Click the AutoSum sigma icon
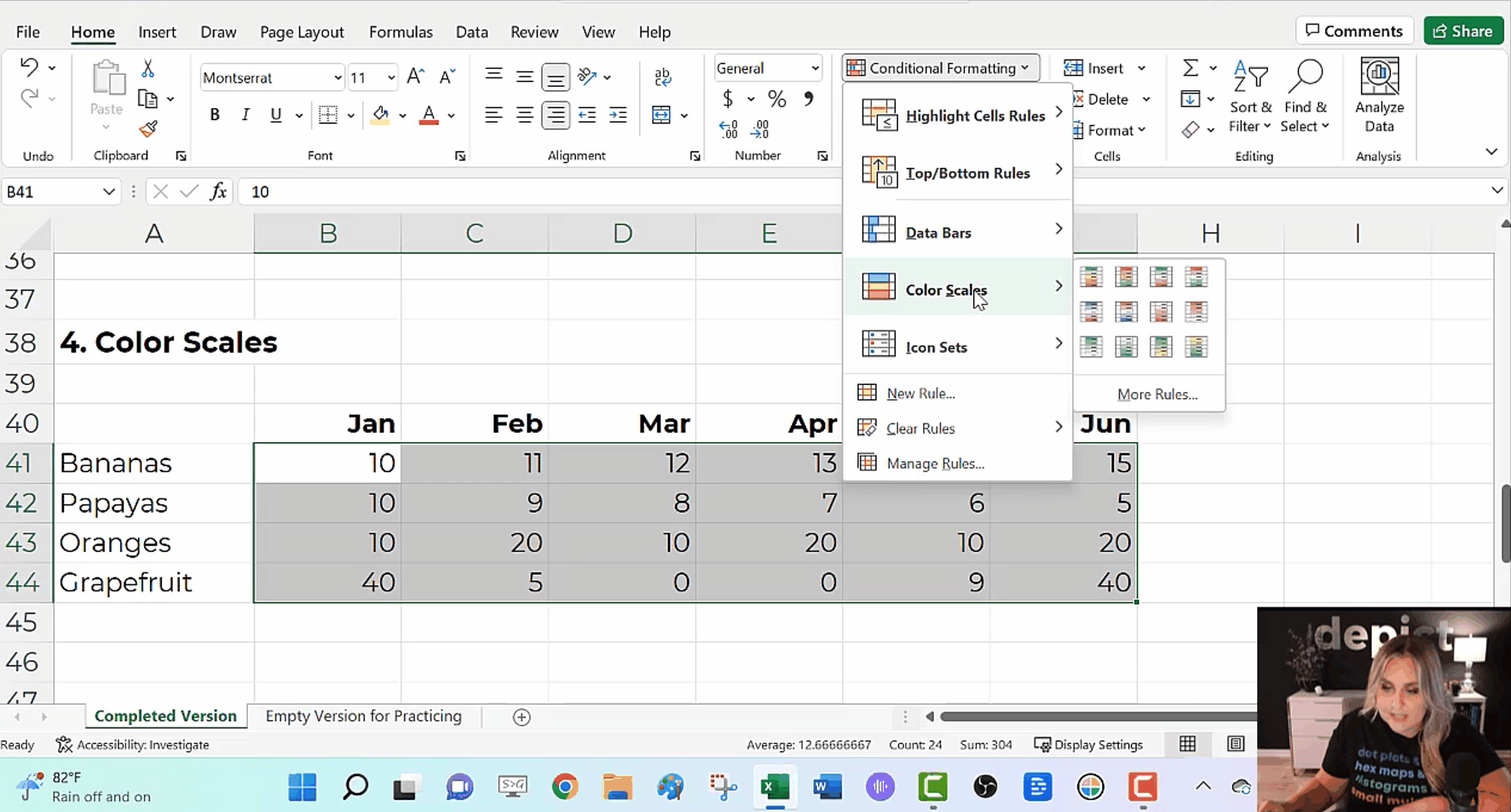1511x812 pixels. point(1191,67)
